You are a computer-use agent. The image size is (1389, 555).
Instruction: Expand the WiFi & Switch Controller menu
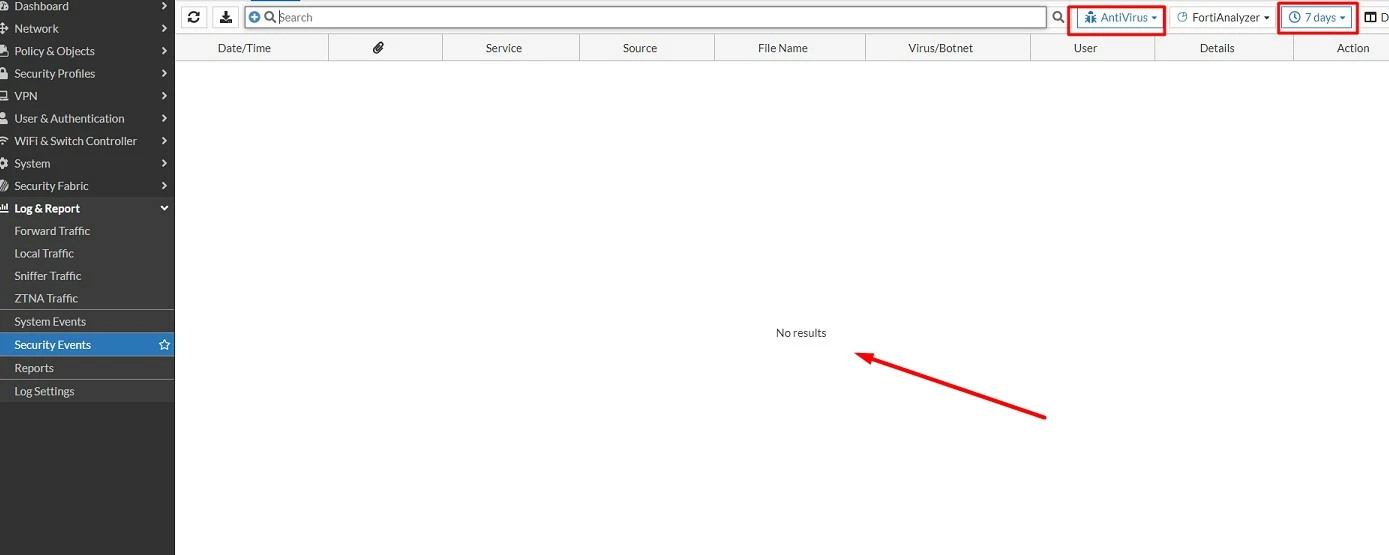click(87, 141)
